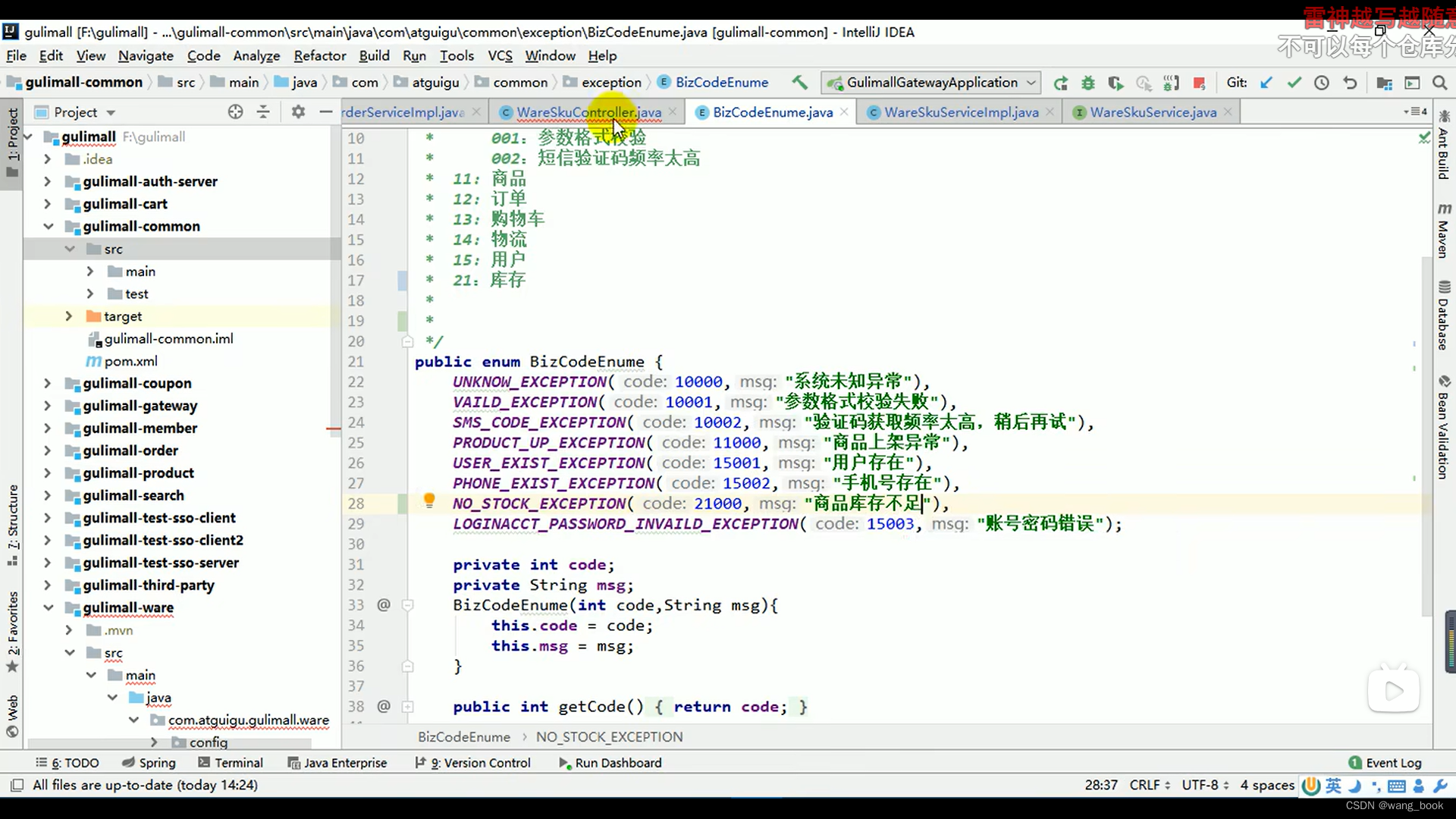Collapse the gulimall-ware module

click(49, 608)
